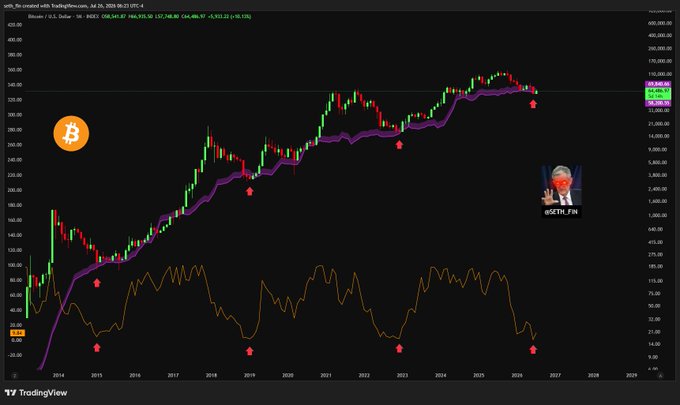Click year 2024 on time axis
This screenshot has height=405, width=680.
441,376
